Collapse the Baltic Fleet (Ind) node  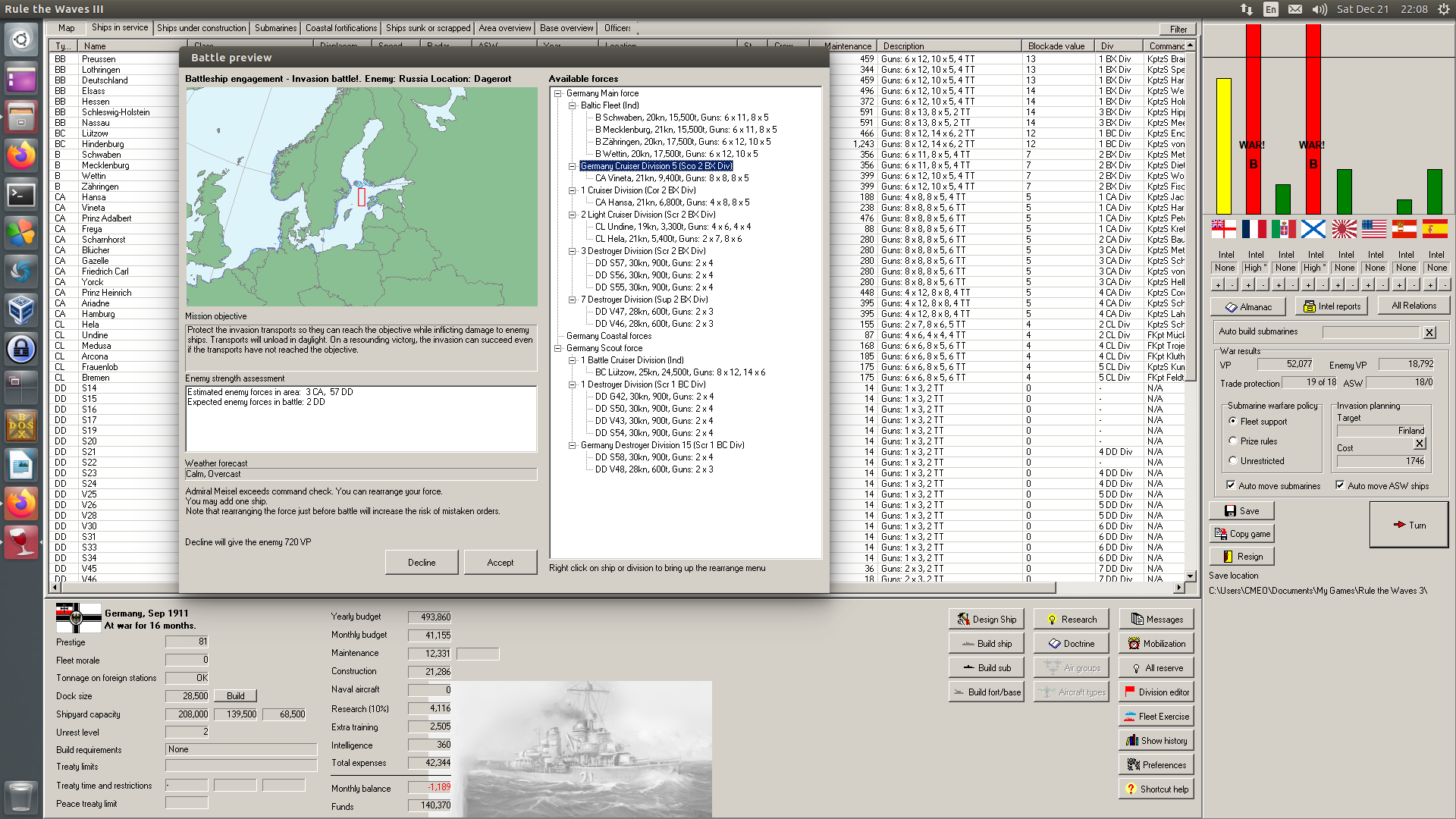573,106
